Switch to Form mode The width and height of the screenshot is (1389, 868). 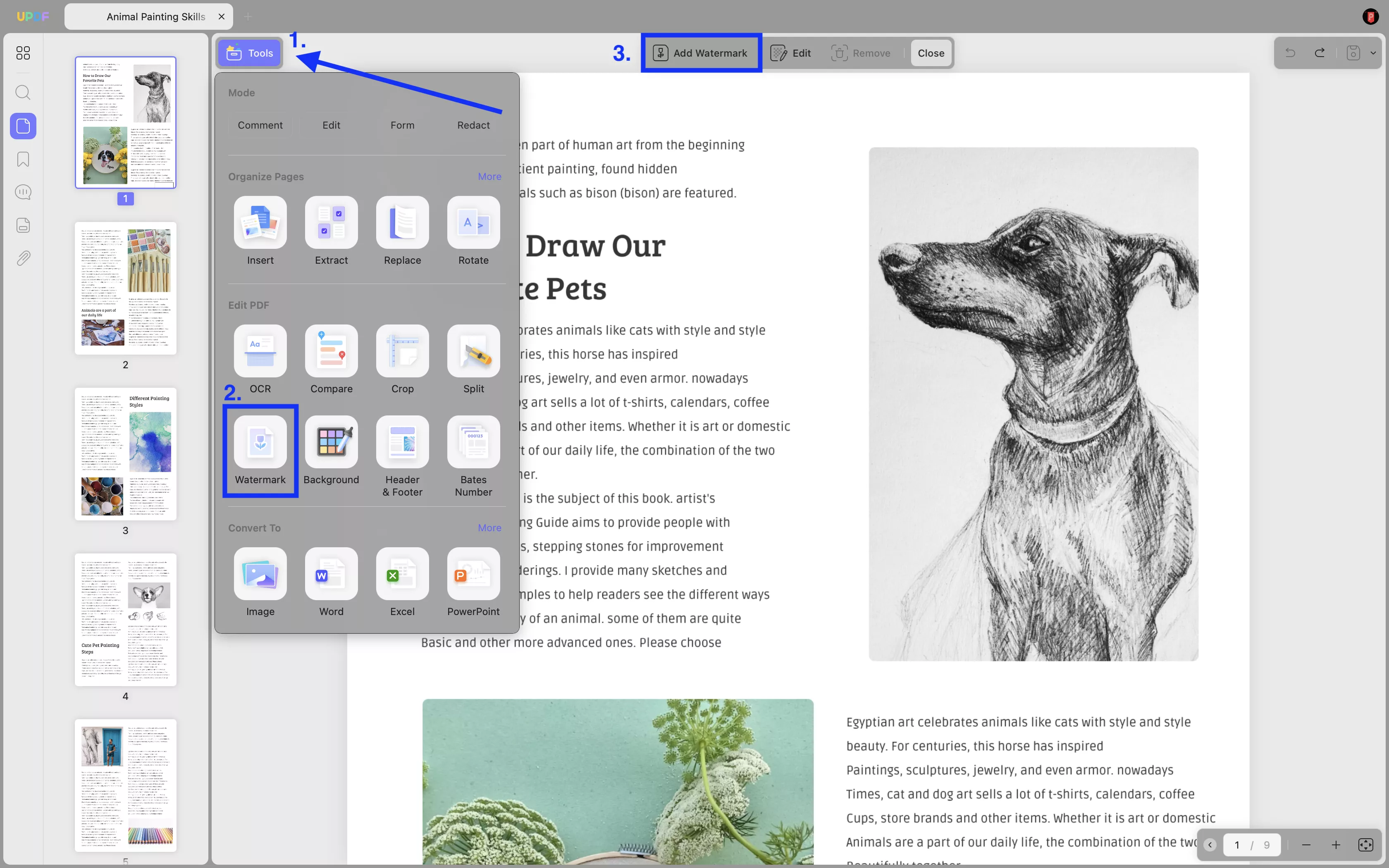click(x=402, y=125)
